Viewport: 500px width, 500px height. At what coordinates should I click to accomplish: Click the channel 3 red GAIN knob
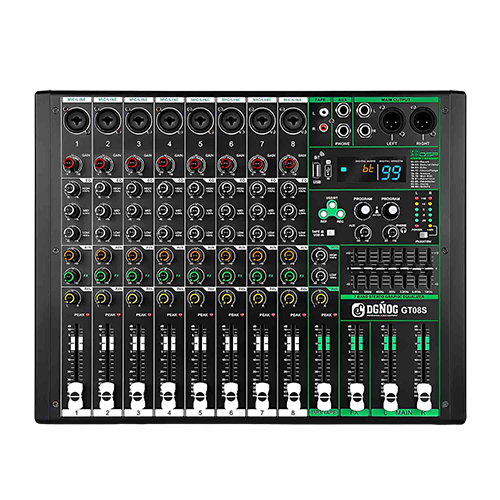pos(133,163)
